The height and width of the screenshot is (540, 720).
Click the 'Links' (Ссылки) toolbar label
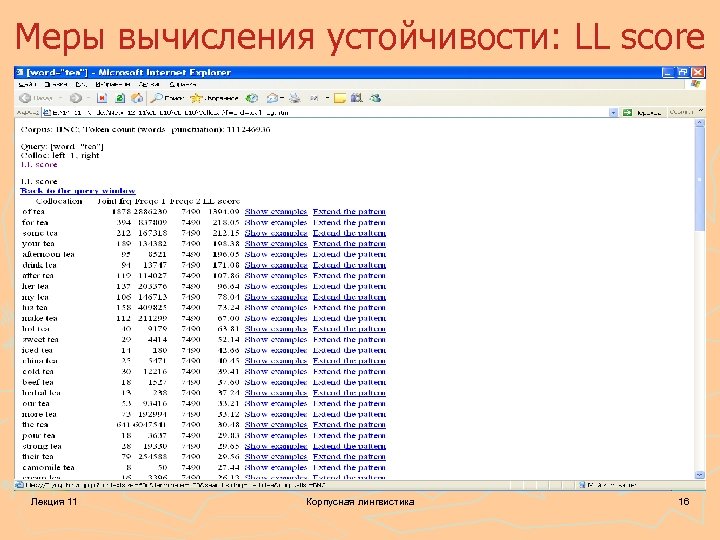point(681,112)
